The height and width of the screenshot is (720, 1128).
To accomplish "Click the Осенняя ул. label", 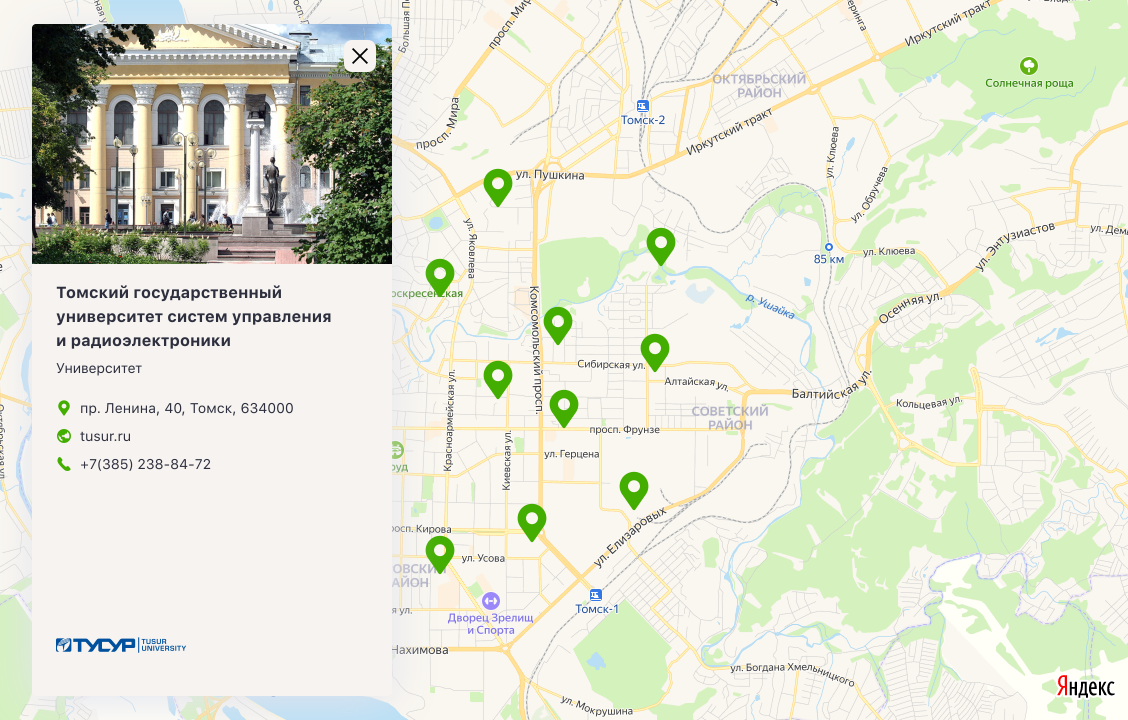I will click(x=910, y=308).
